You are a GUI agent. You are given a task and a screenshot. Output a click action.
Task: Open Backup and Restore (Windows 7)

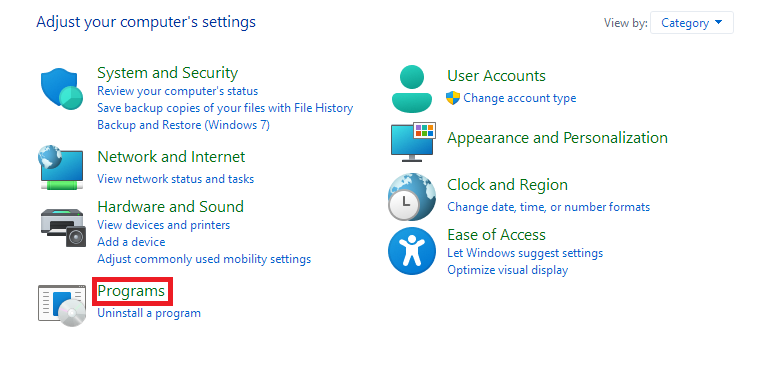[x=183, y=125]
